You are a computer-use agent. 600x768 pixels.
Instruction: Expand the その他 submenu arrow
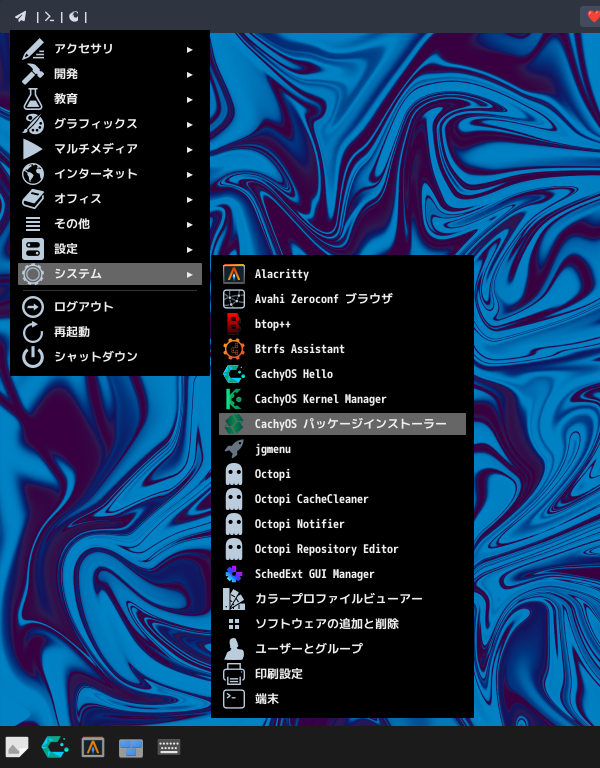tap(190, 224)
